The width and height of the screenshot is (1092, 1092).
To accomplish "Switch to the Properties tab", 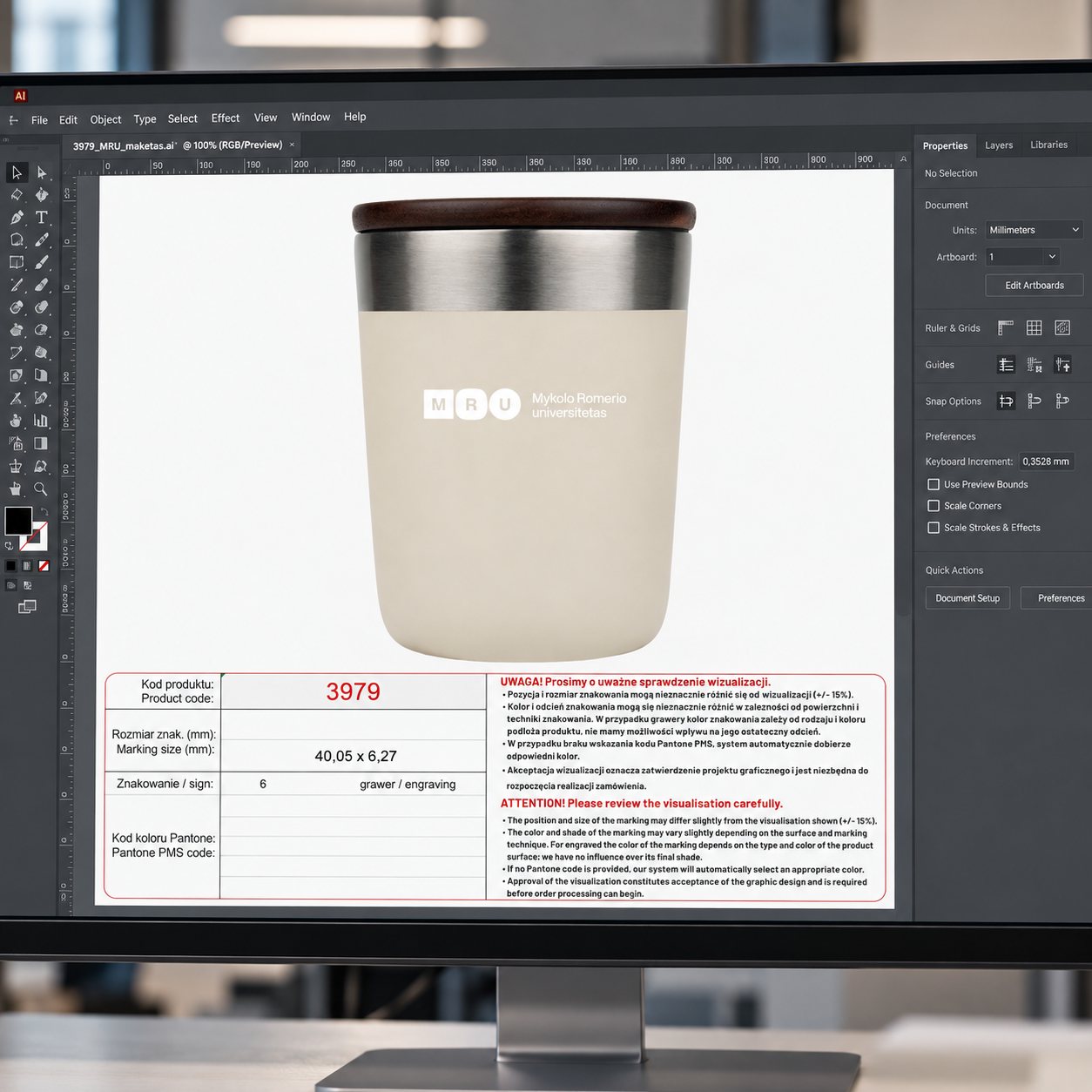I will 945,145.
